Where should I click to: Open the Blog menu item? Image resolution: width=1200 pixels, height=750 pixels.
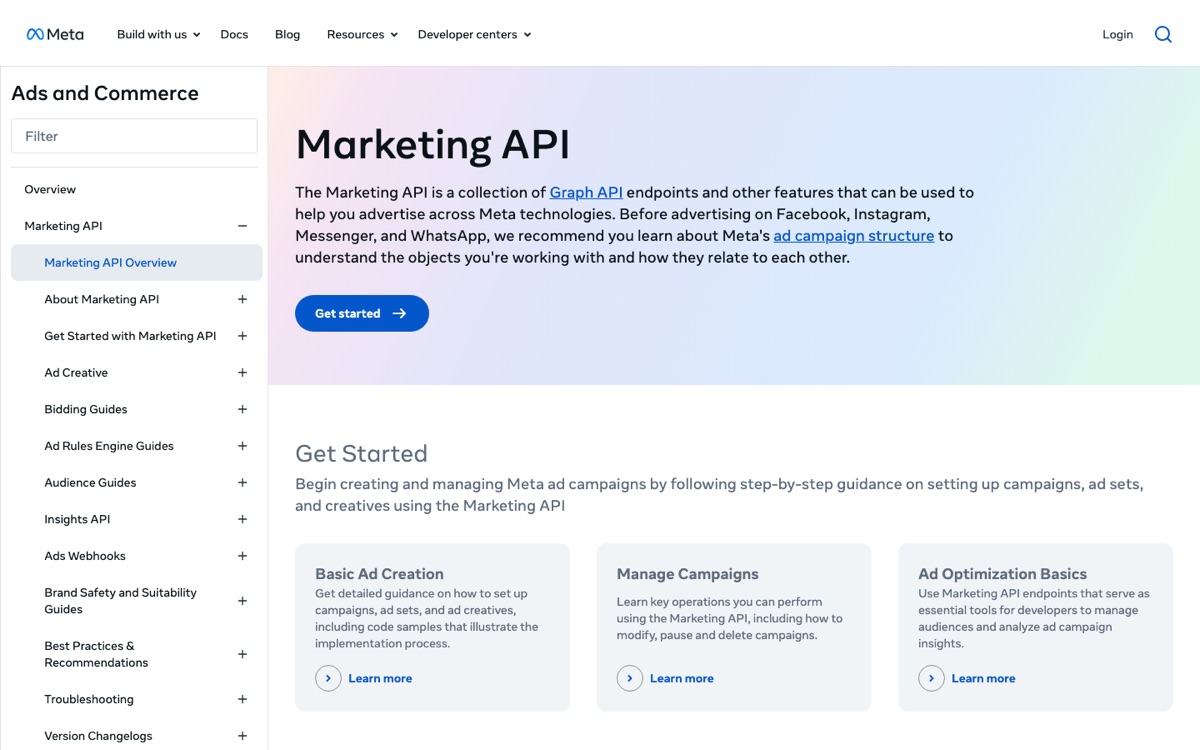pyautogui.click(x=287, y=34)
